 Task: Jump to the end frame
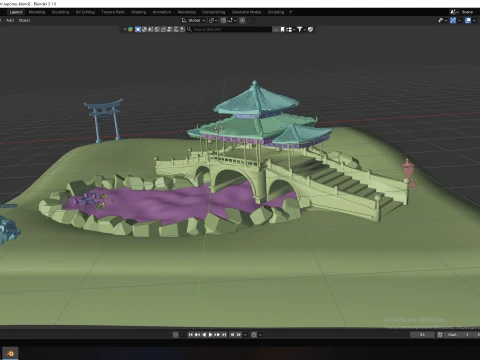coord(224,334)
